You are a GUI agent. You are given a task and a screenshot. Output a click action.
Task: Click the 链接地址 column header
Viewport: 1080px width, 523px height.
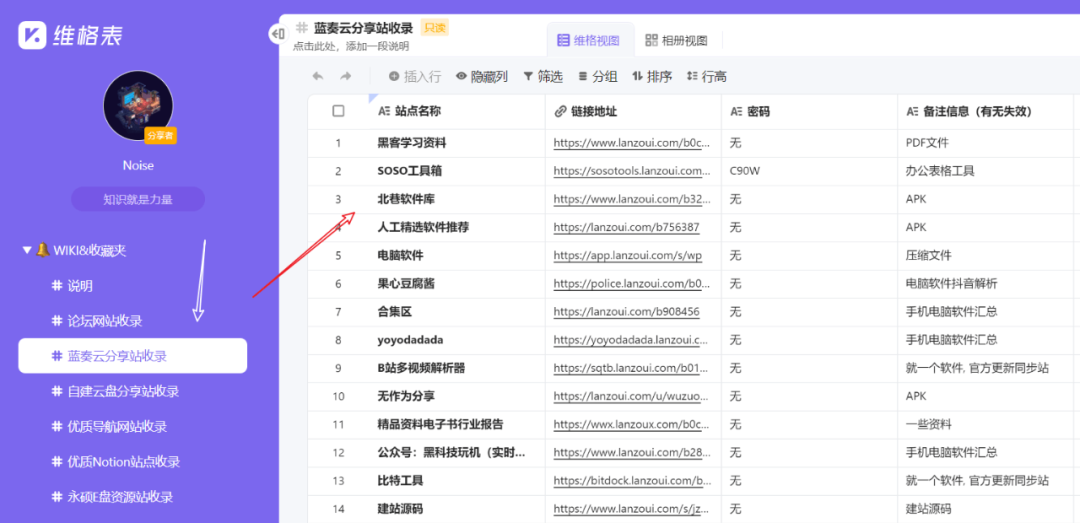[x=633, y=111]
